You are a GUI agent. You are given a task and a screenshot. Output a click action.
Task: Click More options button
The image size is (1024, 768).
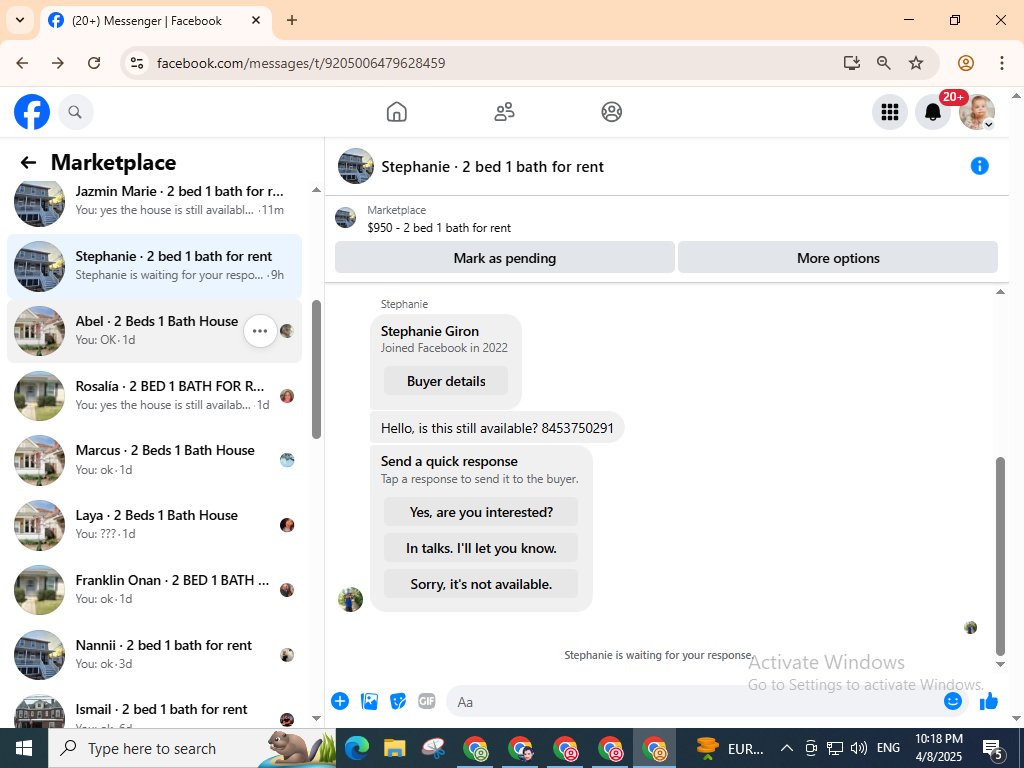click(x=838, y=258)
